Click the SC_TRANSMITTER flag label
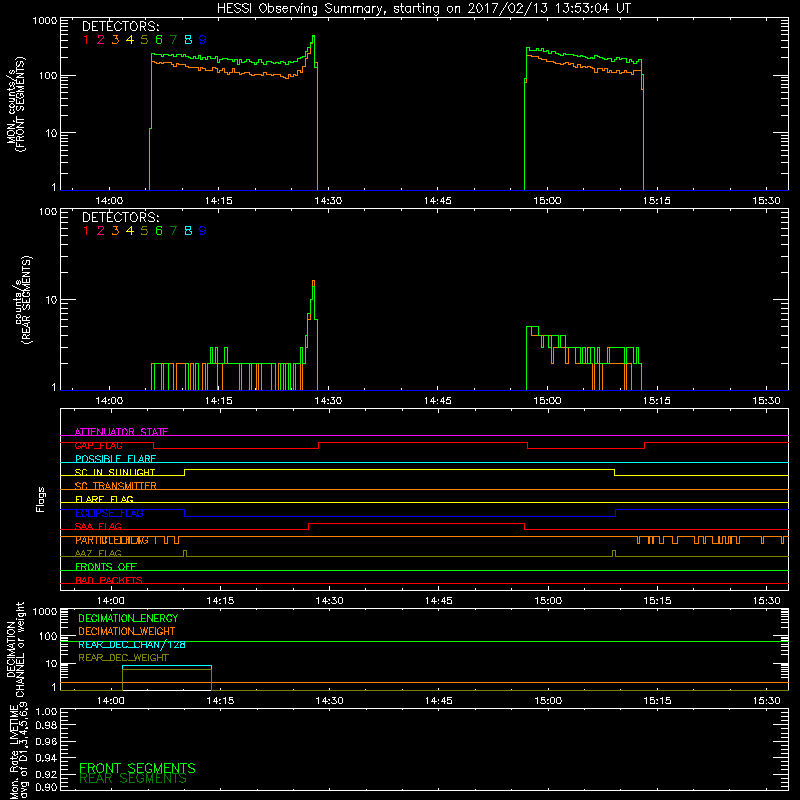Image resolution: width=800 pixels, height=800 pixels. pyautogui.click(x=116, y=486)
